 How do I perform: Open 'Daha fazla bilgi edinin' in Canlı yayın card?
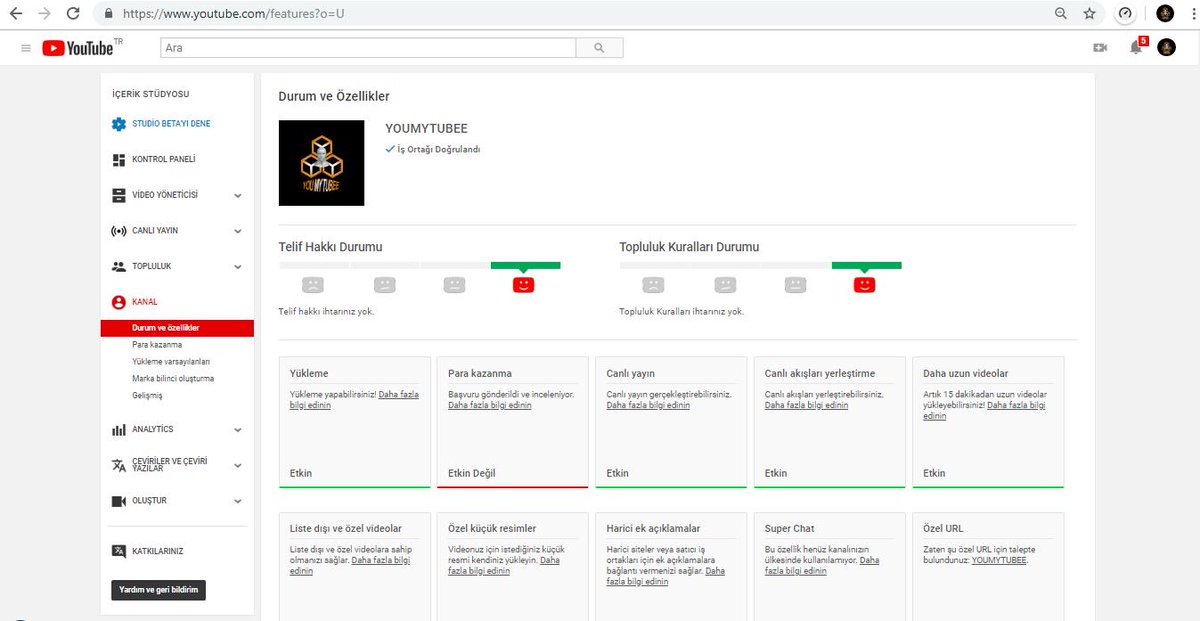(x=648, y=405)
